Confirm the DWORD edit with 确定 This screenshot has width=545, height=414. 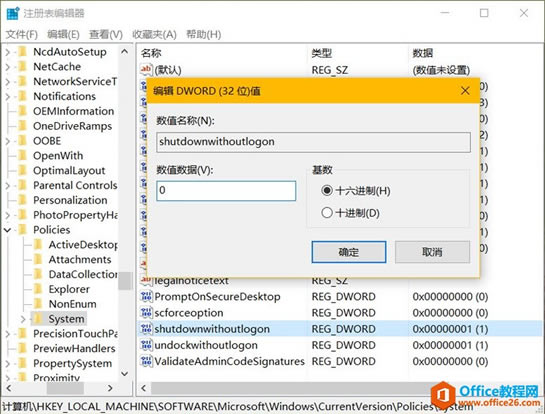click(349, 252)
